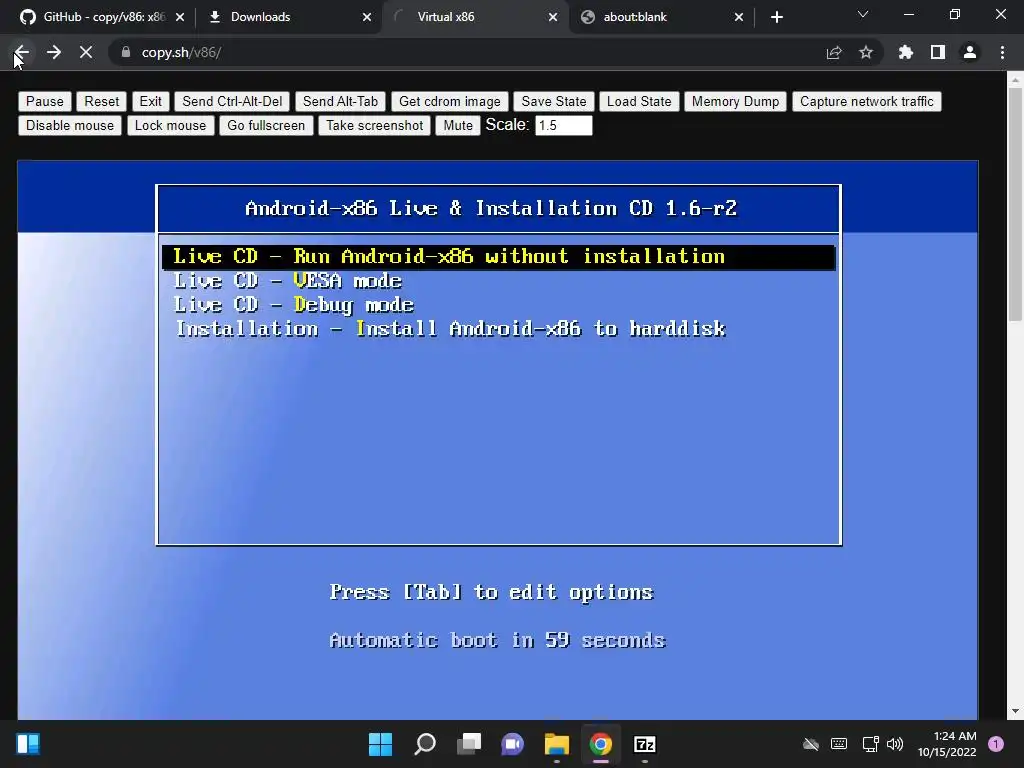The width and height of the screenshot is (1024, 768).
Task: Click cloud sync tray icon
Action: 810,744
